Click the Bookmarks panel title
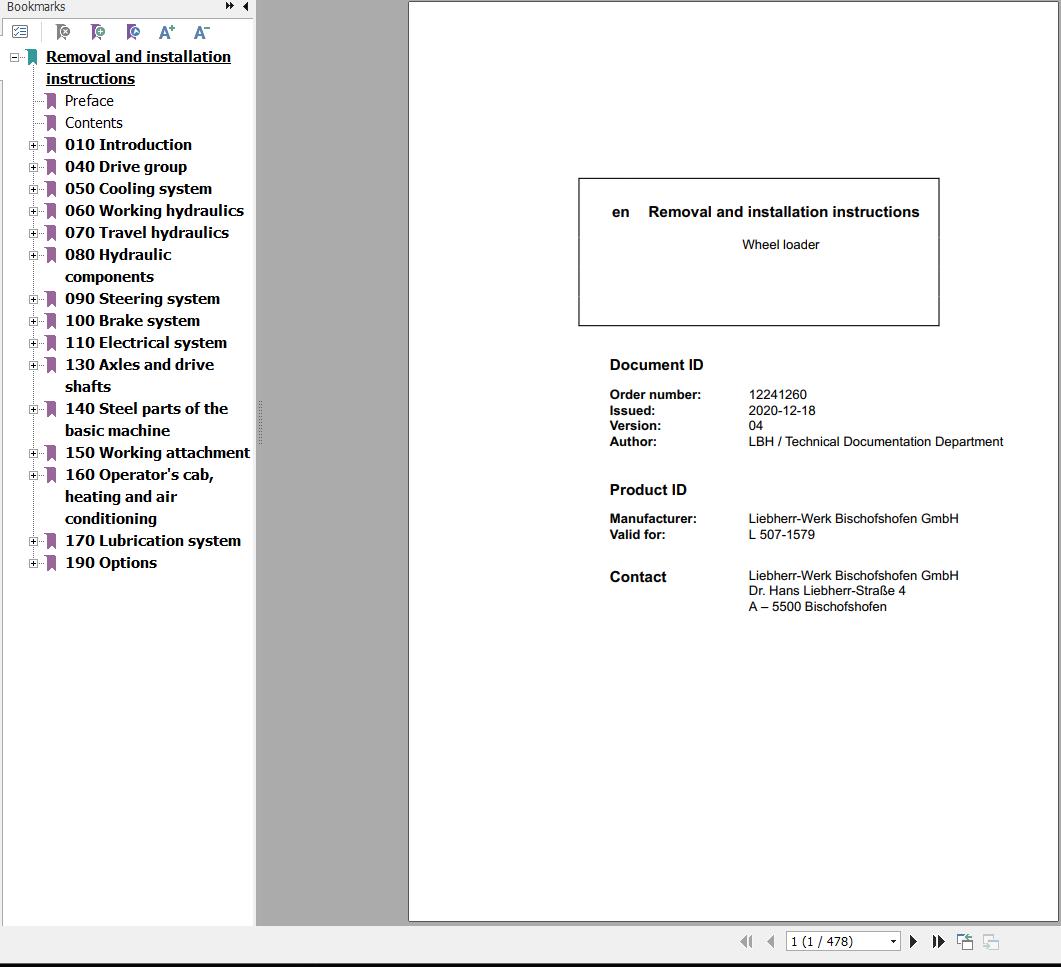Viewport: 1061px width, 967px height. (x=36, y=7)
